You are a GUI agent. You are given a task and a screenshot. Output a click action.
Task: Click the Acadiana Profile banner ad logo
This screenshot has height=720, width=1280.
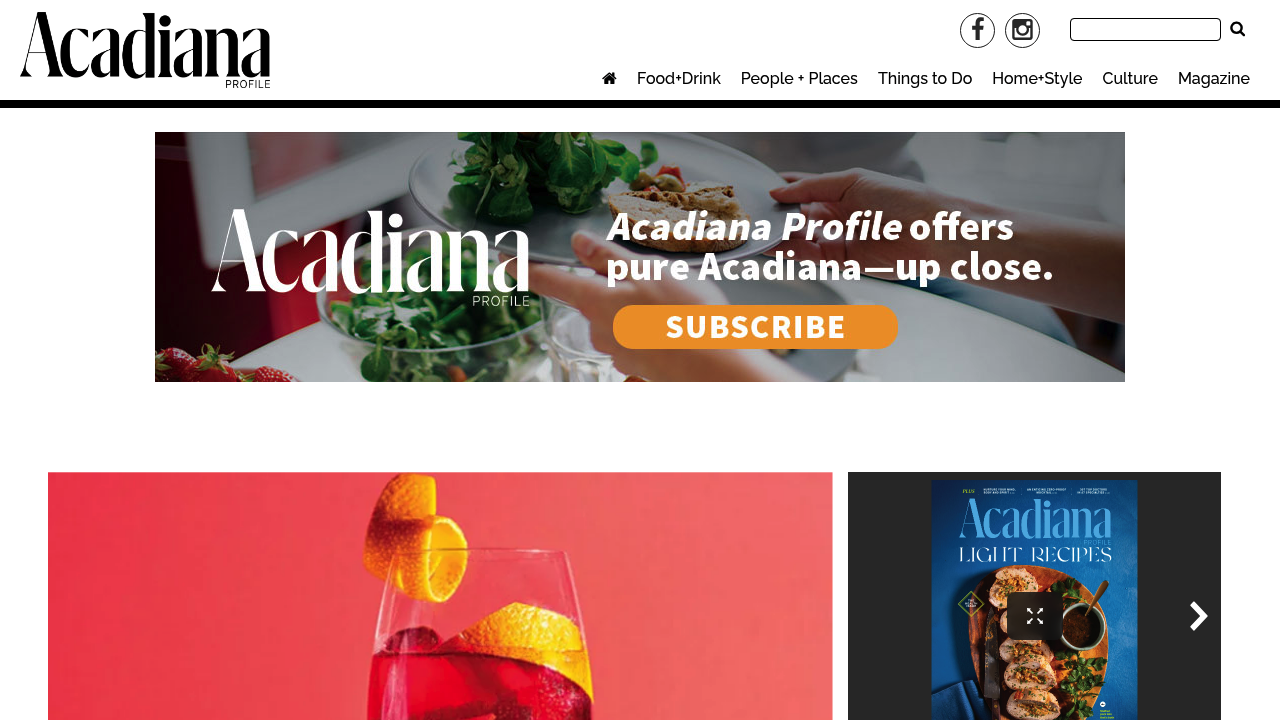tap(370, 257)
